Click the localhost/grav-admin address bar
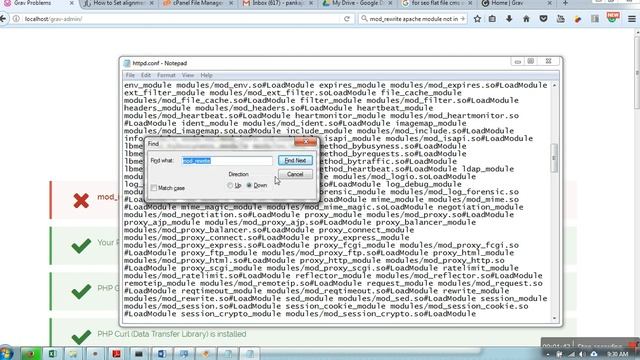This screenshot has width=640, height=360. coord(176,19)
